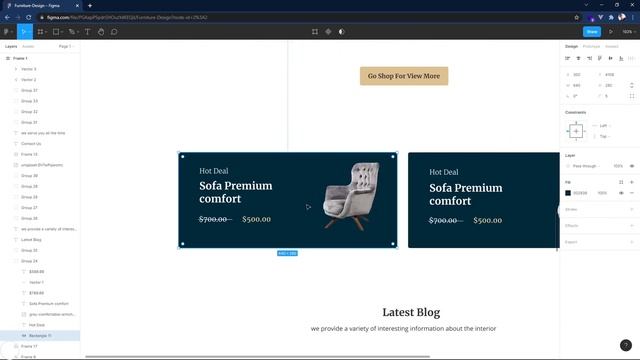Viewport: 640px width, 360px height.
Task: Click the Edit object icon in toolbar
Action: click(x=315, y=31)
